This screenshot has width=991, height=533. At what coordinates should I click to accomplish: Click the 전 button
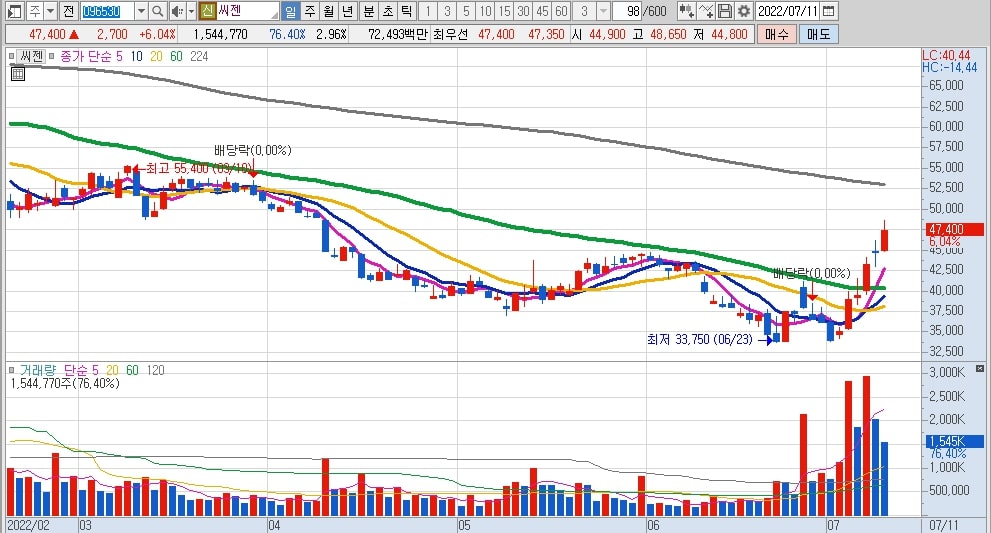68,11
